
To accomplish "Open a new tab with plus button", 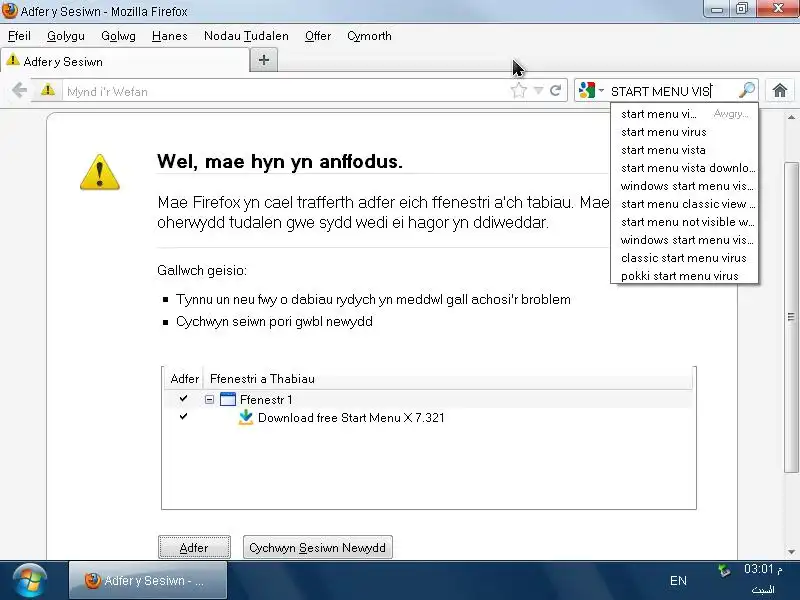I will [x=264, y=60].
